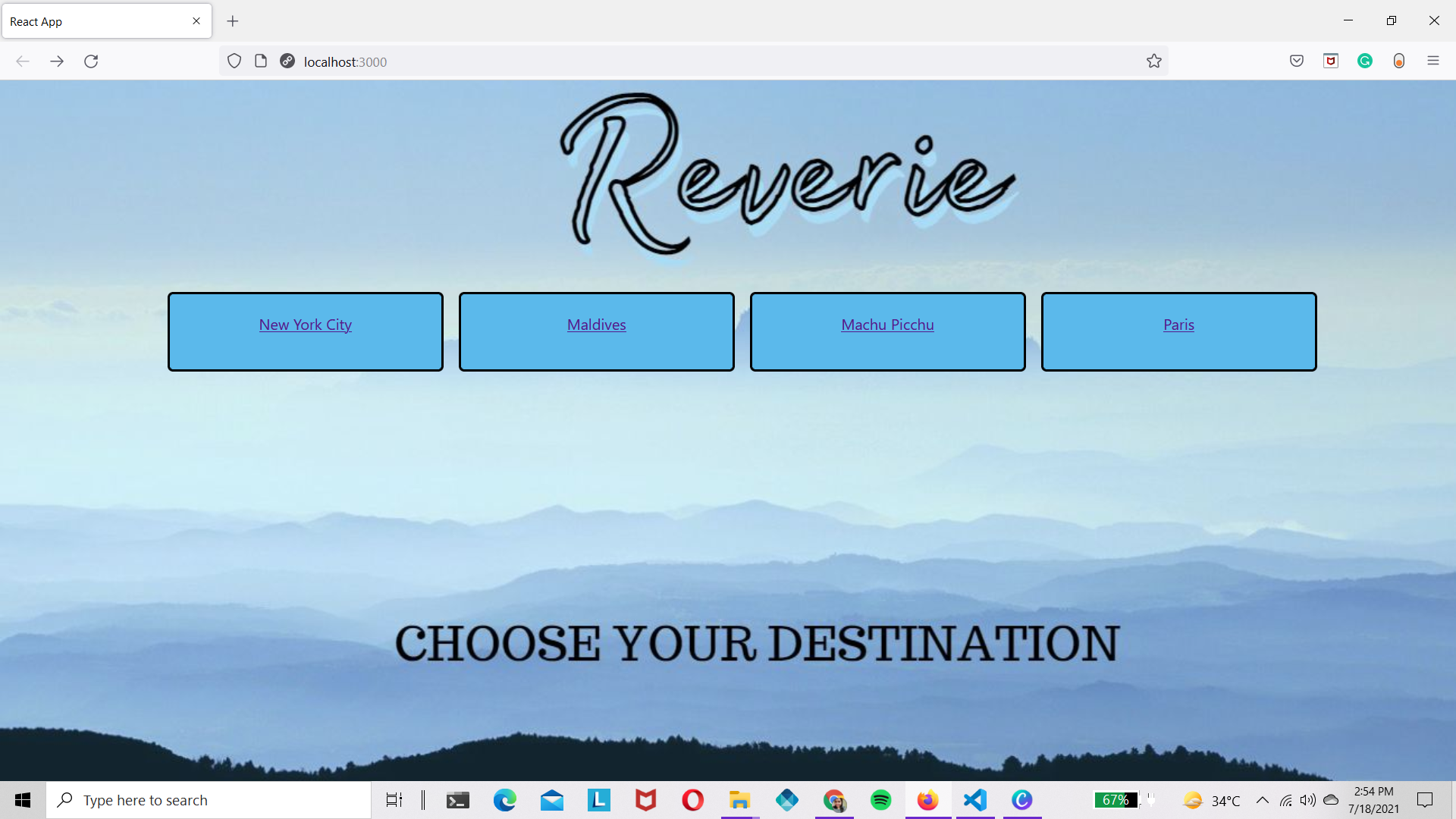Go forward with the arrow button
The height and width of the screenshot is (819, 1456).
click(57, 61)
